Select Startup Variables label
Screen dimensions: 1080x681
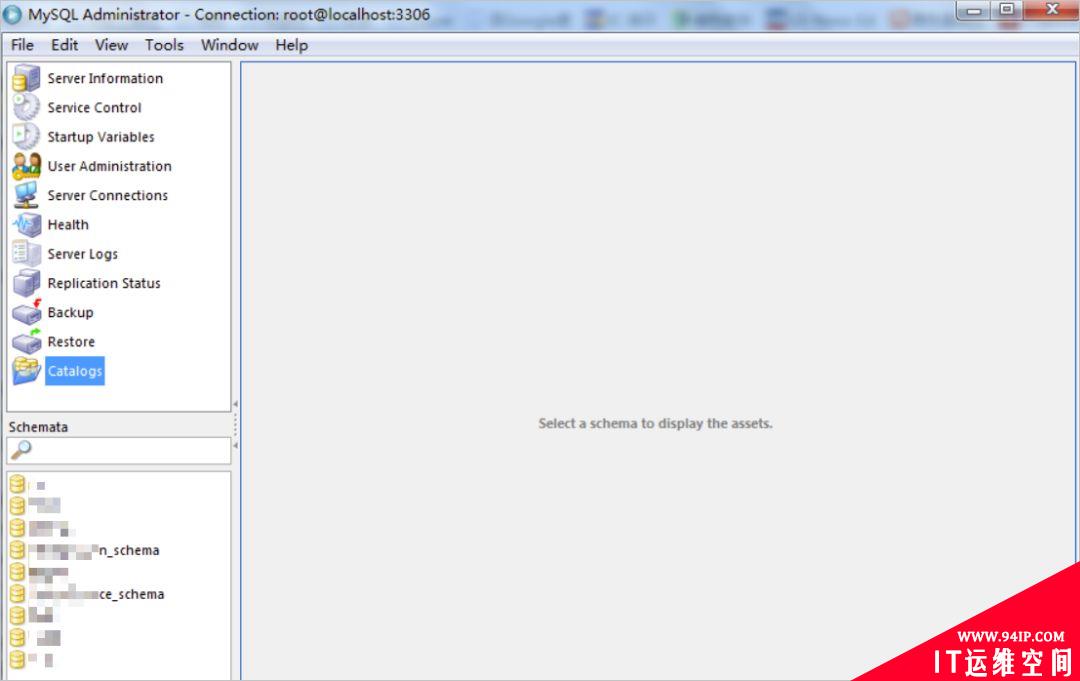click(101, 136)
